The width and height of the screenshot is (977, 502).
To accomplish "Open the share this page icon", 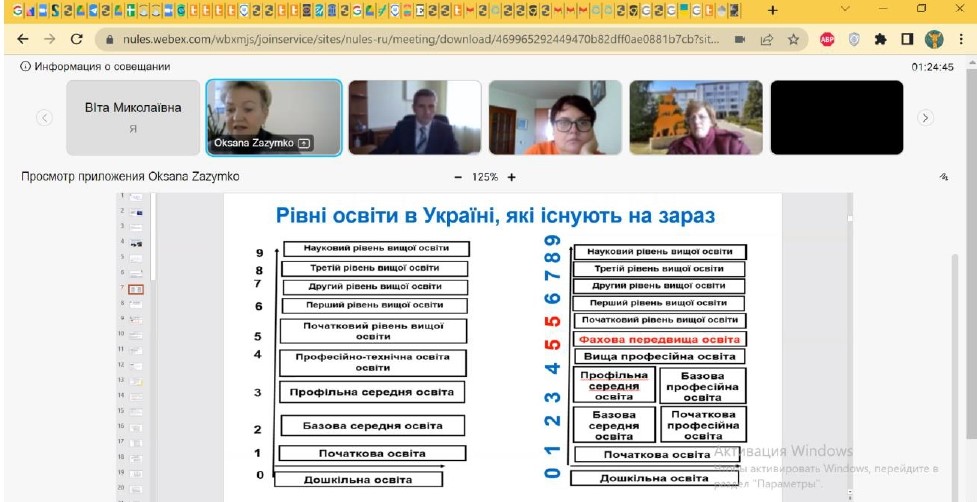I will (x=766, y=39).
